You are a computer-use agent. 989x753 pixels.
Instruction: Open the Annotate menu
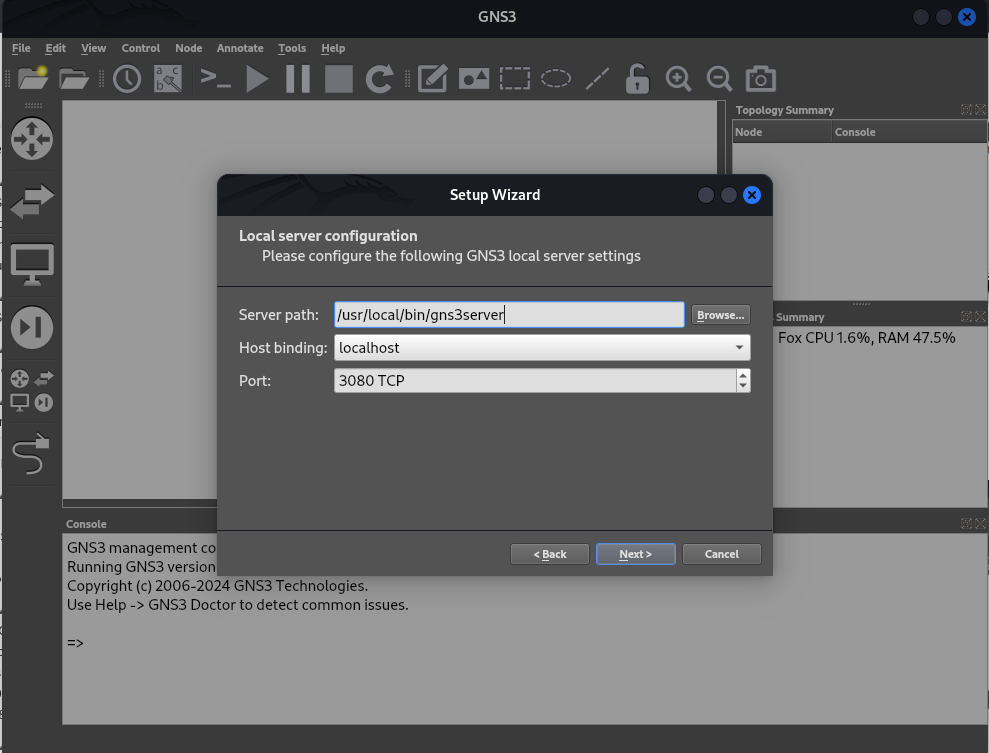[240, 48]
